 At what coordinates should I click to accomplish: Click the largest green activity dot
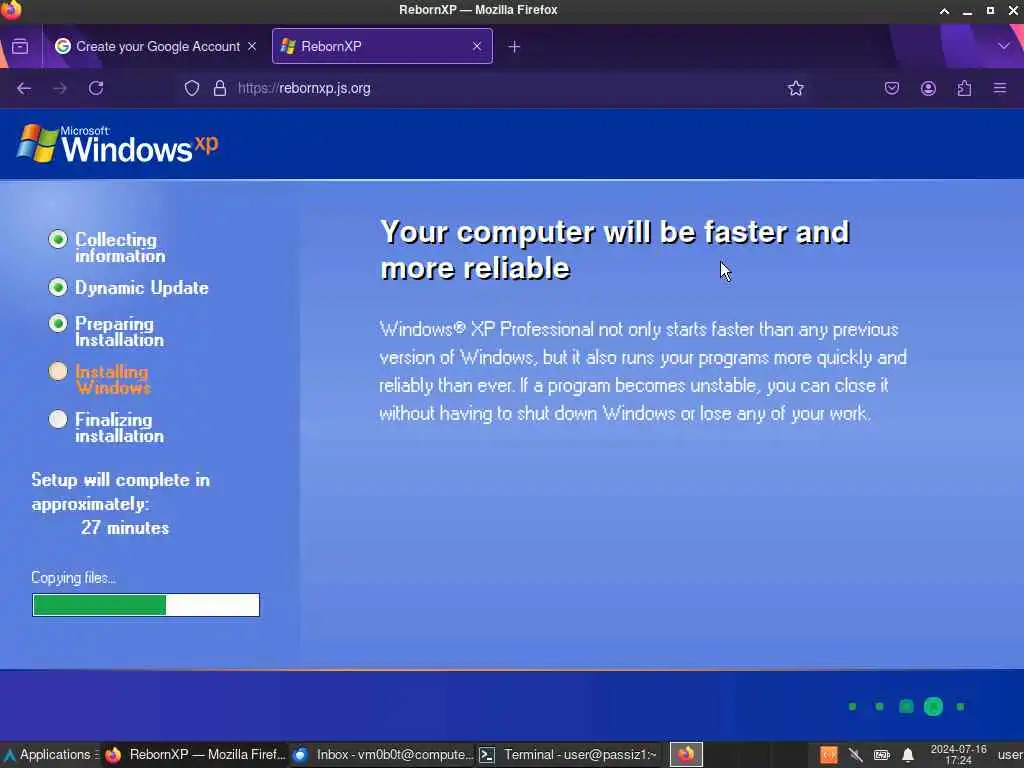[933, 706]
